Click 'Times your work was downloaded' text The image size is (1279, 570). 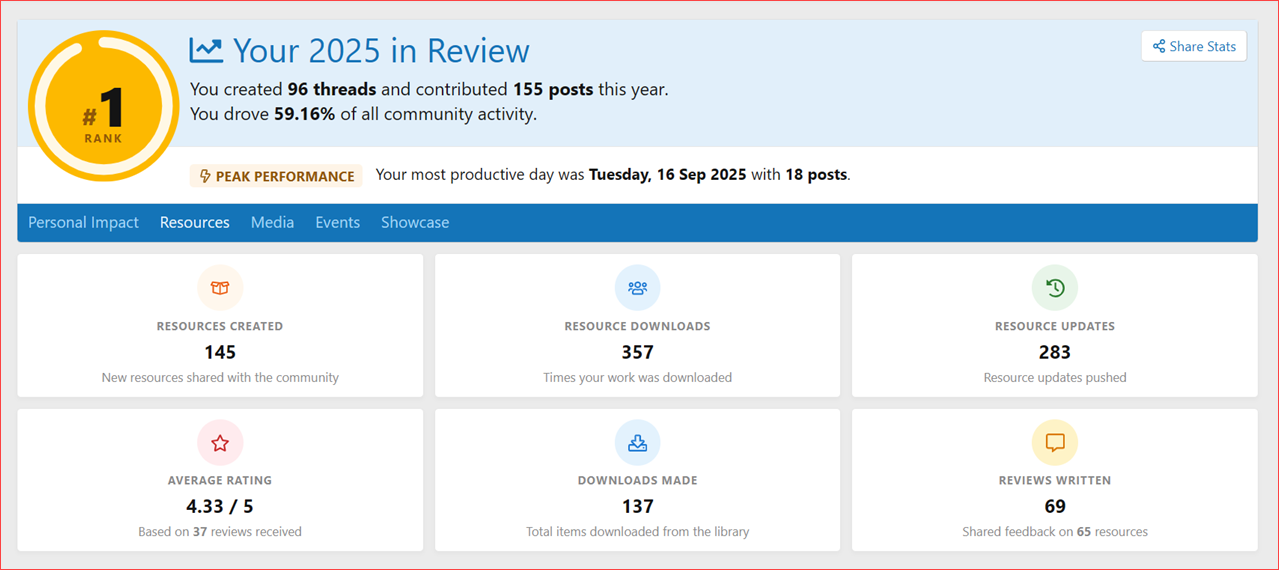(x=637, y=378)
